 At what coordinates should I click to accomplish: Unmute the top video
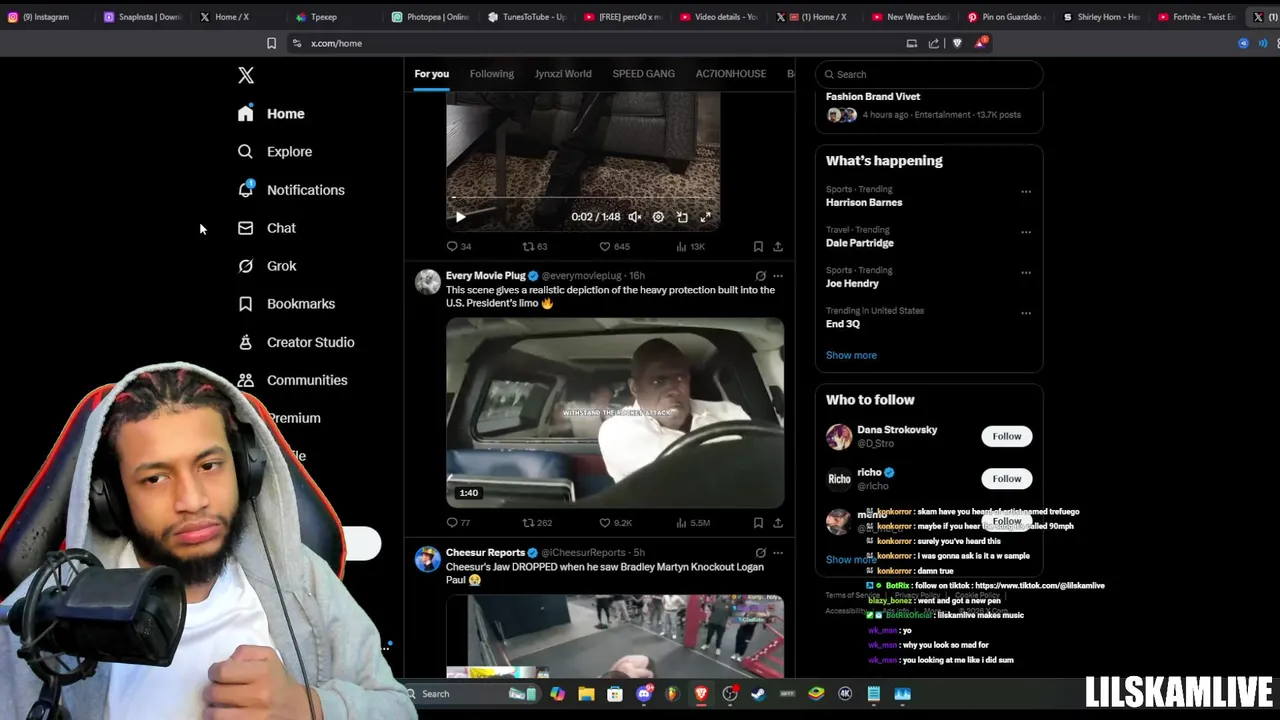(634, 217)
